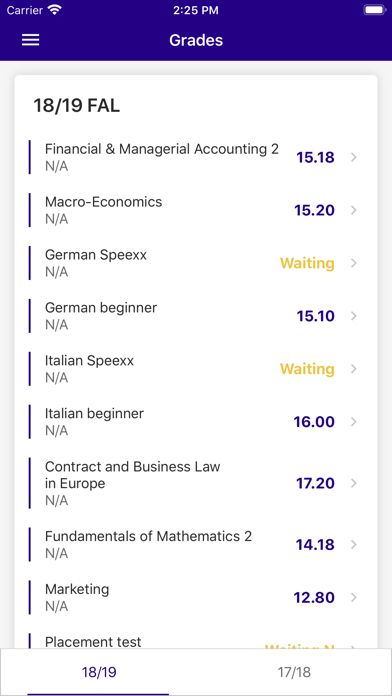
Task: Expand chevron beside Financial & Managerial Accounting 2
Action: (354, 157)
